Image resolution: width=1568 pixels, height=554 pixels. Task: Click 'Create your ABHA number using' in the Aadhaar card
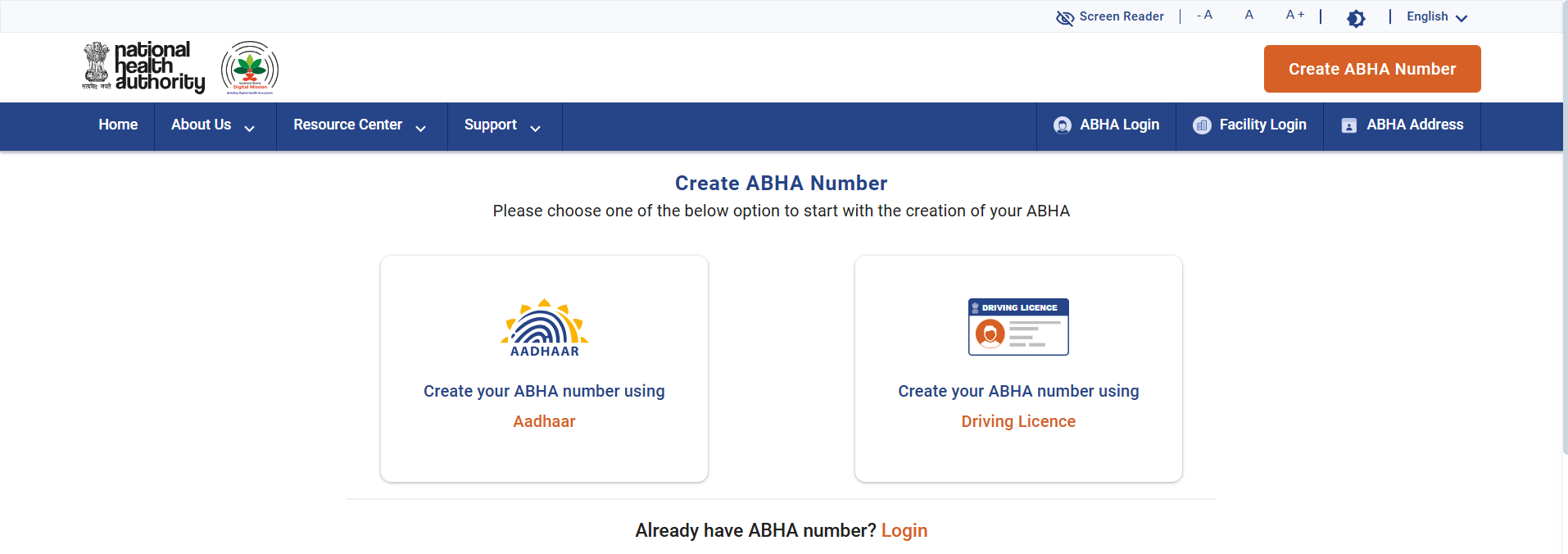544,391
